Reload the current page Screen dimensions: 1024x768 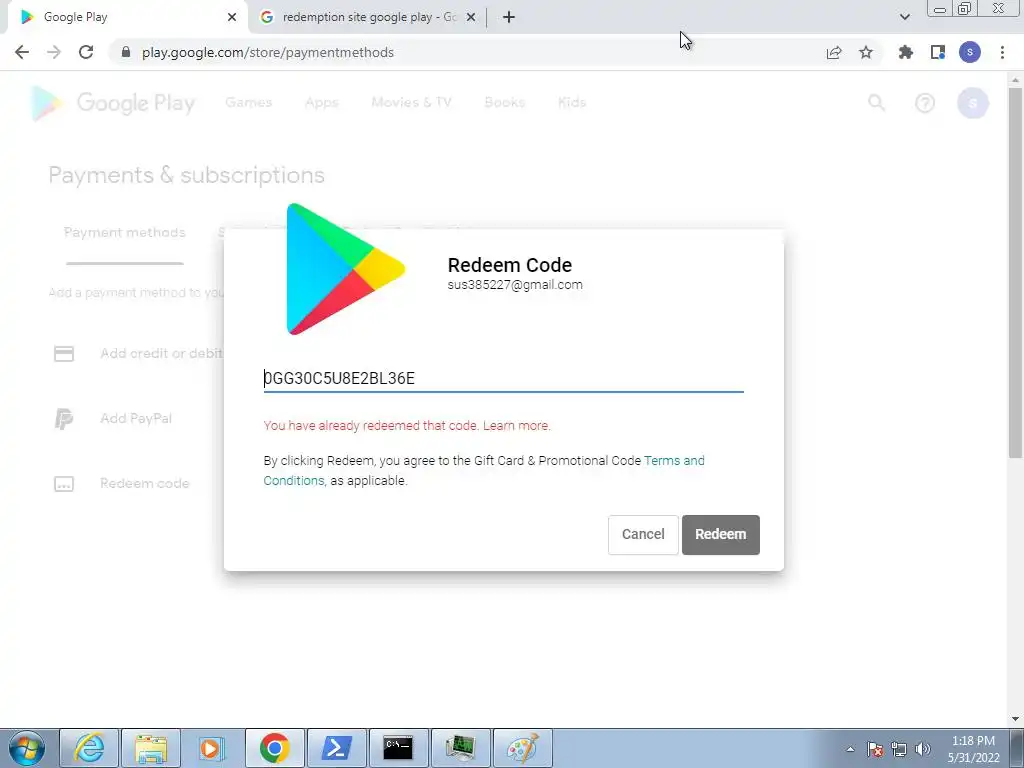86,52
